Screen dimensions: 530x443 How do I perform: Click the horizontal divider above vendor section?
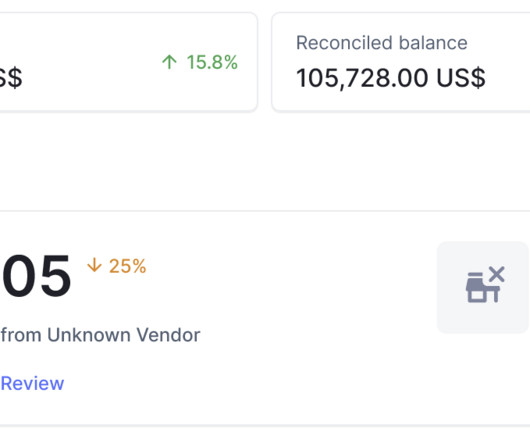point(265,211)
